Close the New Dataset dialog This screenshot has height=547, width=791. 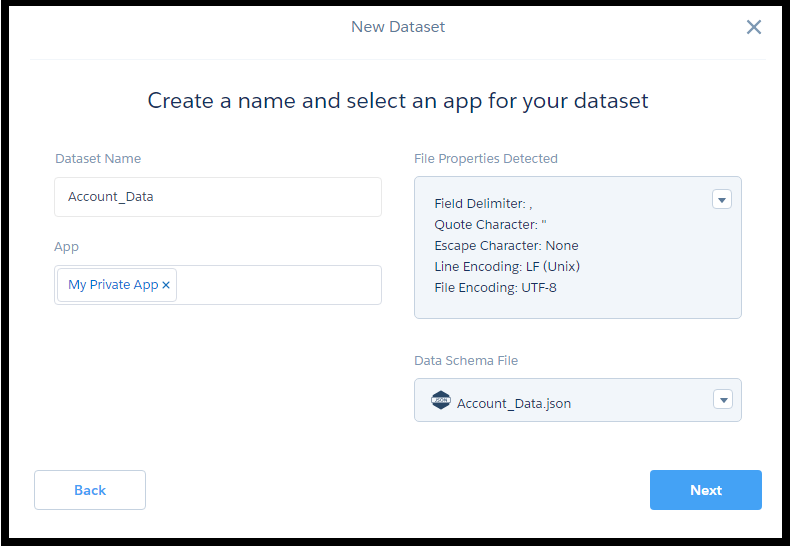tap(754, 27)
